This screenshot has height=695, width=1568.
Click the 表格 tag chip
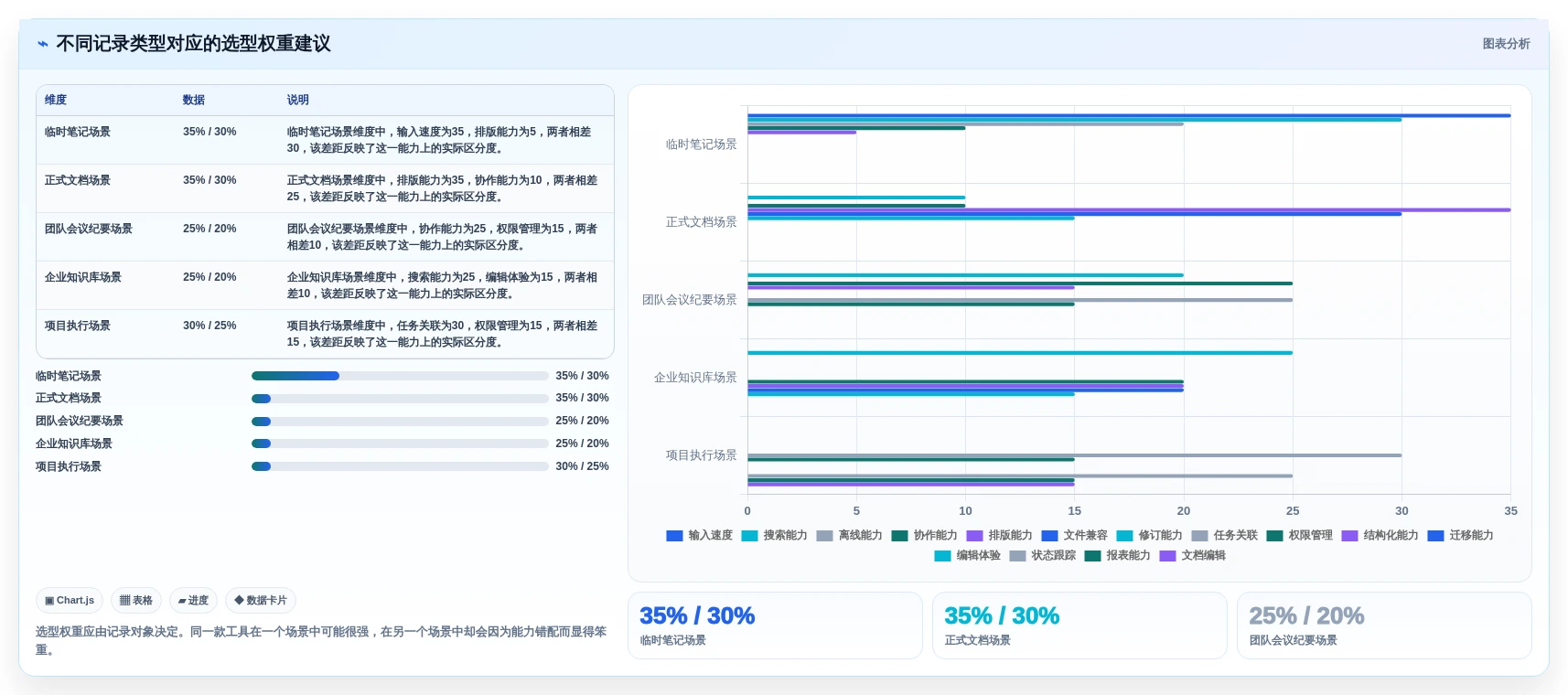[136, 601]
